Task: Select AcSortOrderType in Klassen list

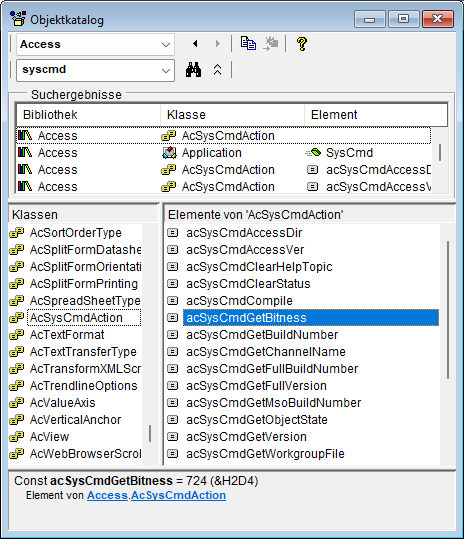Action: [76, 233]
